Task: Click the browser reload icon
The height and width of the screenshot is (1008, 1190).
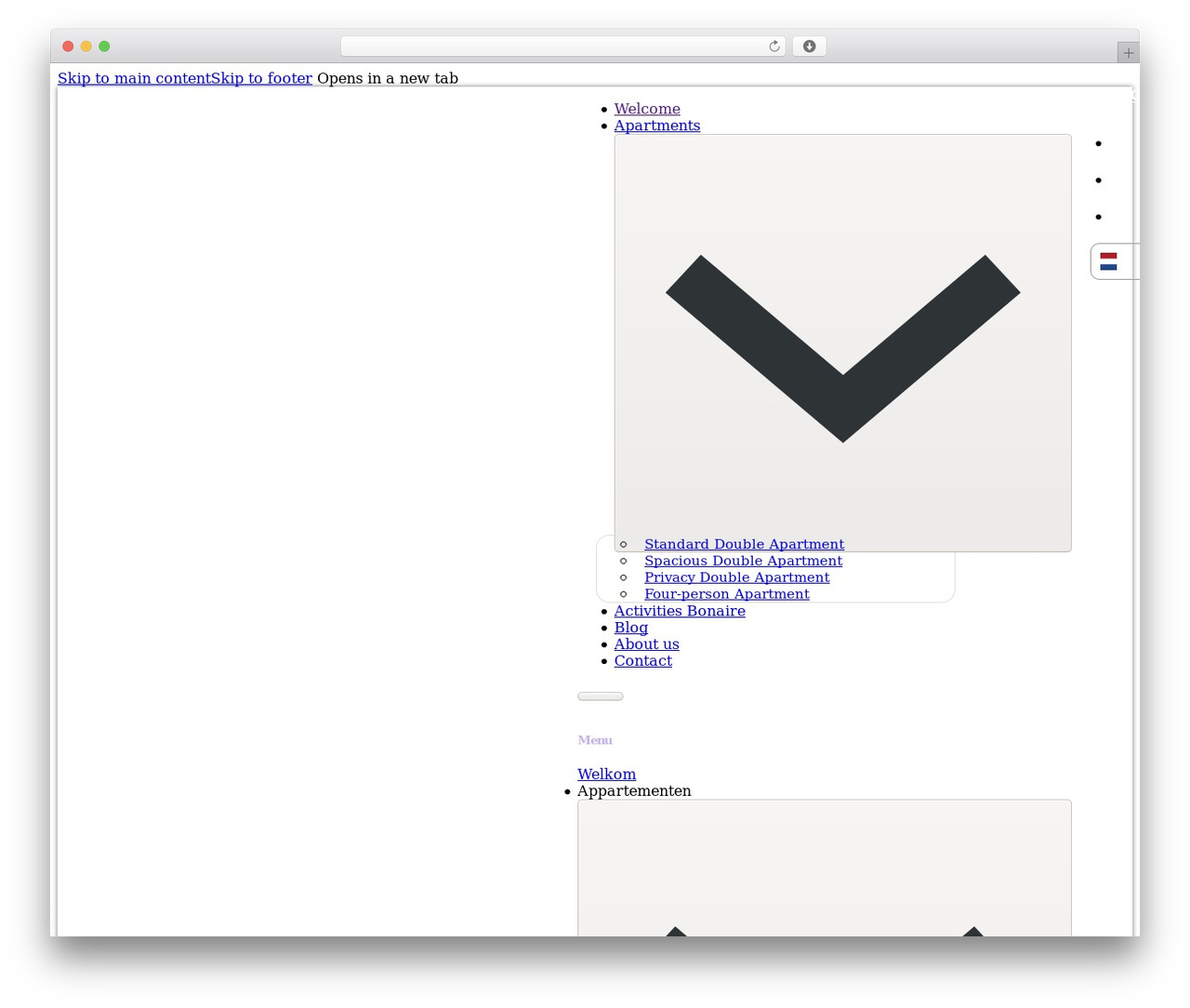Action: pyautogui.click(x=773, y=46)
